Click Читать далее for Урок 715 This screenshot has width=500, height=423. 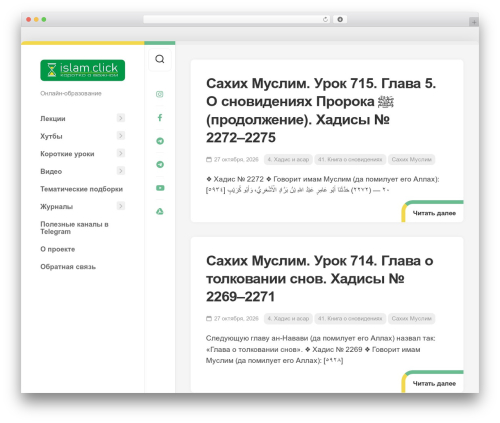tap(434, 213)
